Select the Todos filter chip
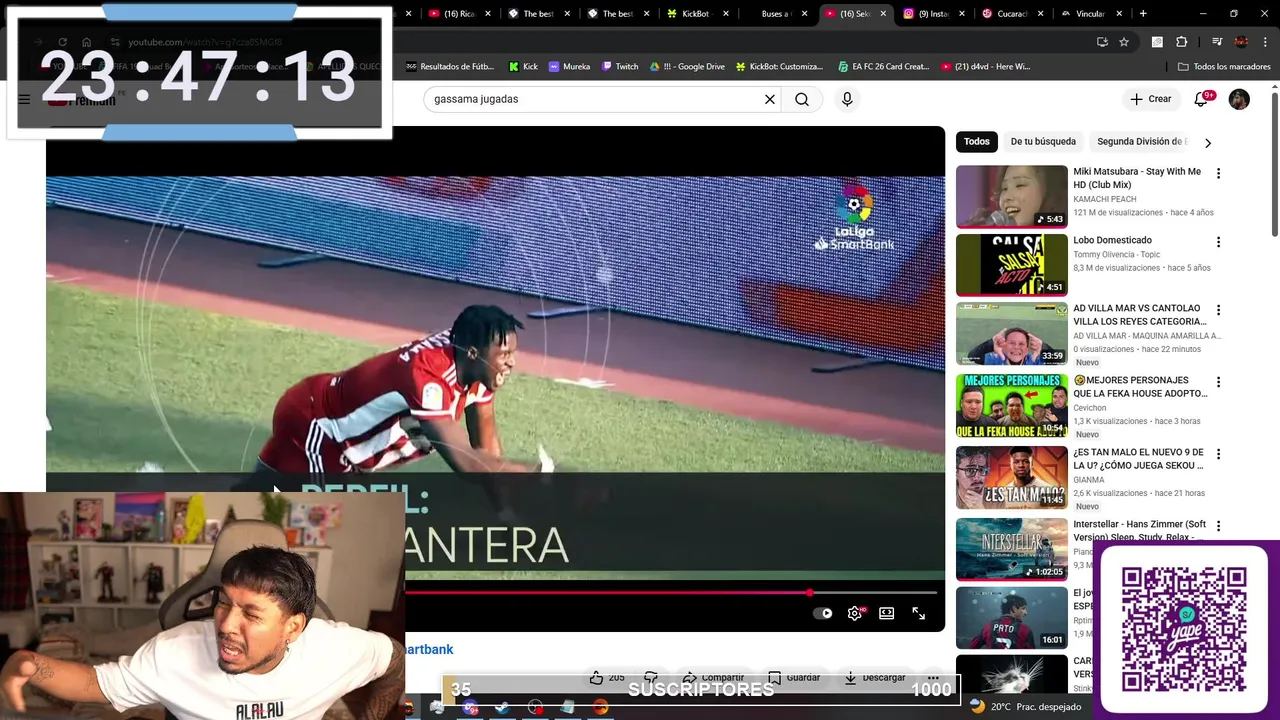This screenshot has height=720, width=1280. [977, 142]
